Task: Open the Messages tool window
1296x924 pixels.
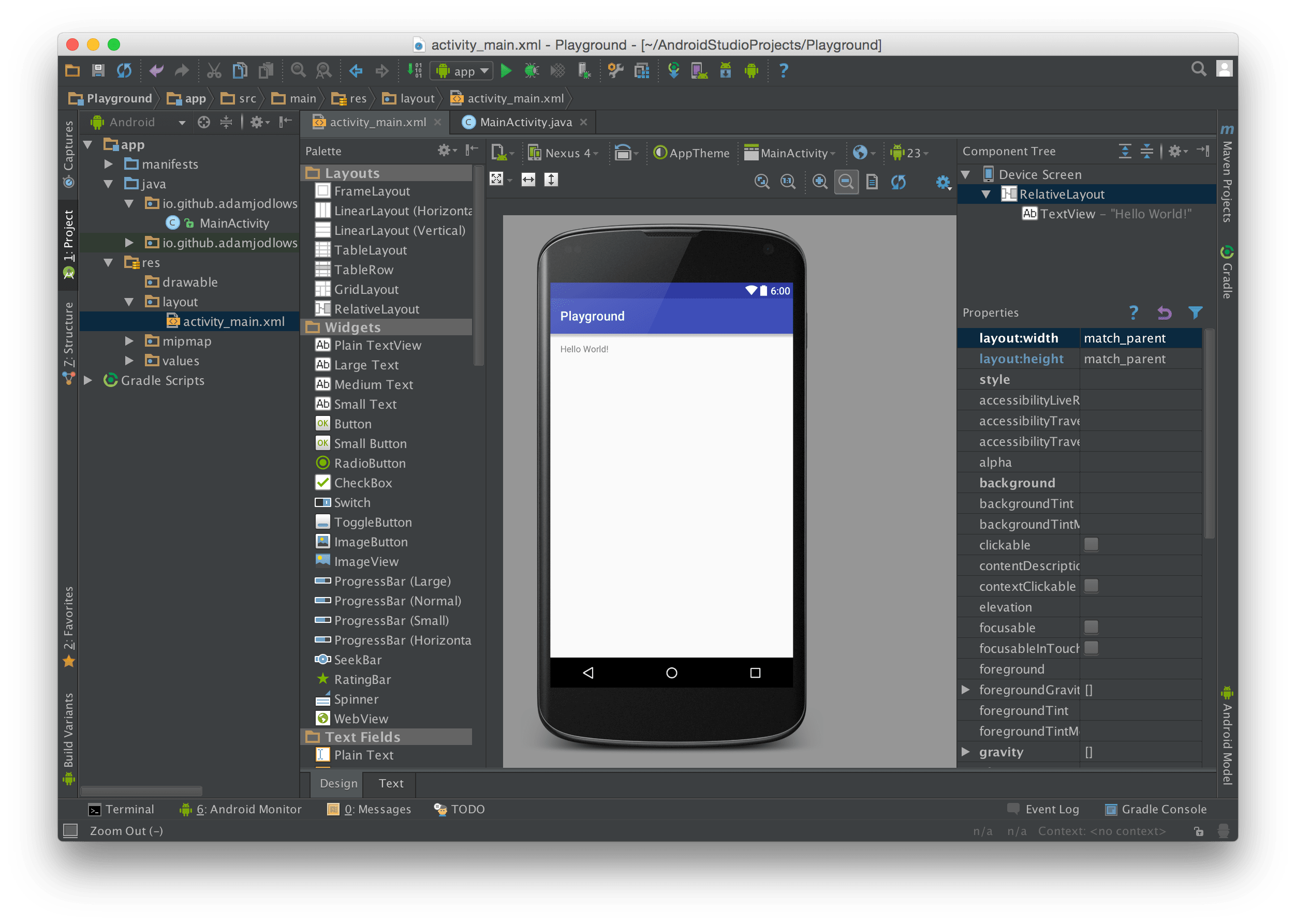Action: (x=369, y=809)
